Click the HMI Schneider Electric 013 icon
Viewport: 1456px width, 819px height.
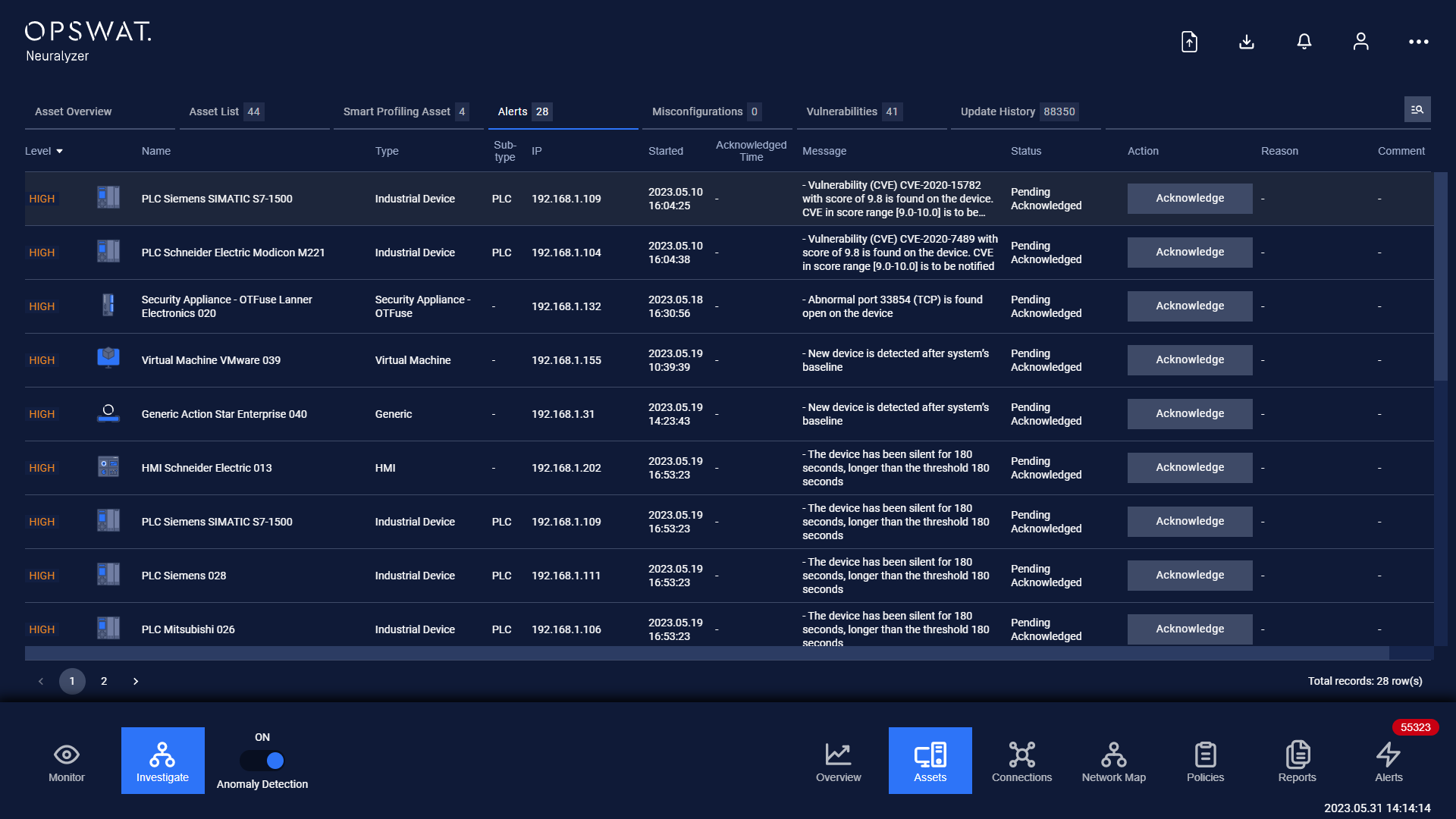108,467
